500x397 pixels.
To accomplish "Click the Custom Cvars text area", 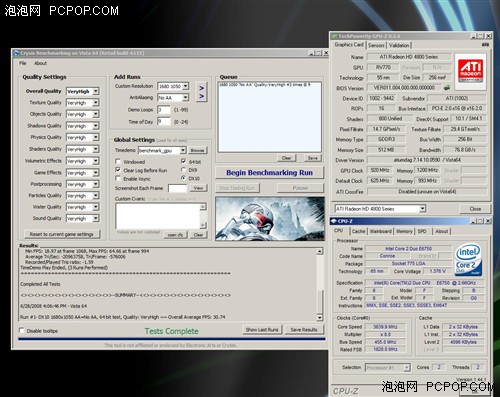I will [x=158, y=215].
